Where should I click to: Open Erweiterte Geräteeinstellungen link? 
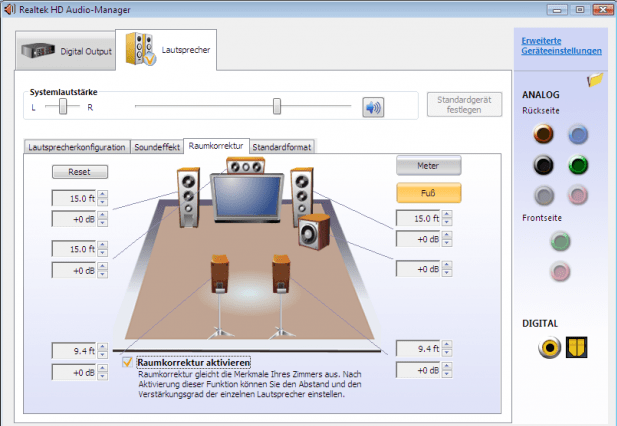coord(561,46)
